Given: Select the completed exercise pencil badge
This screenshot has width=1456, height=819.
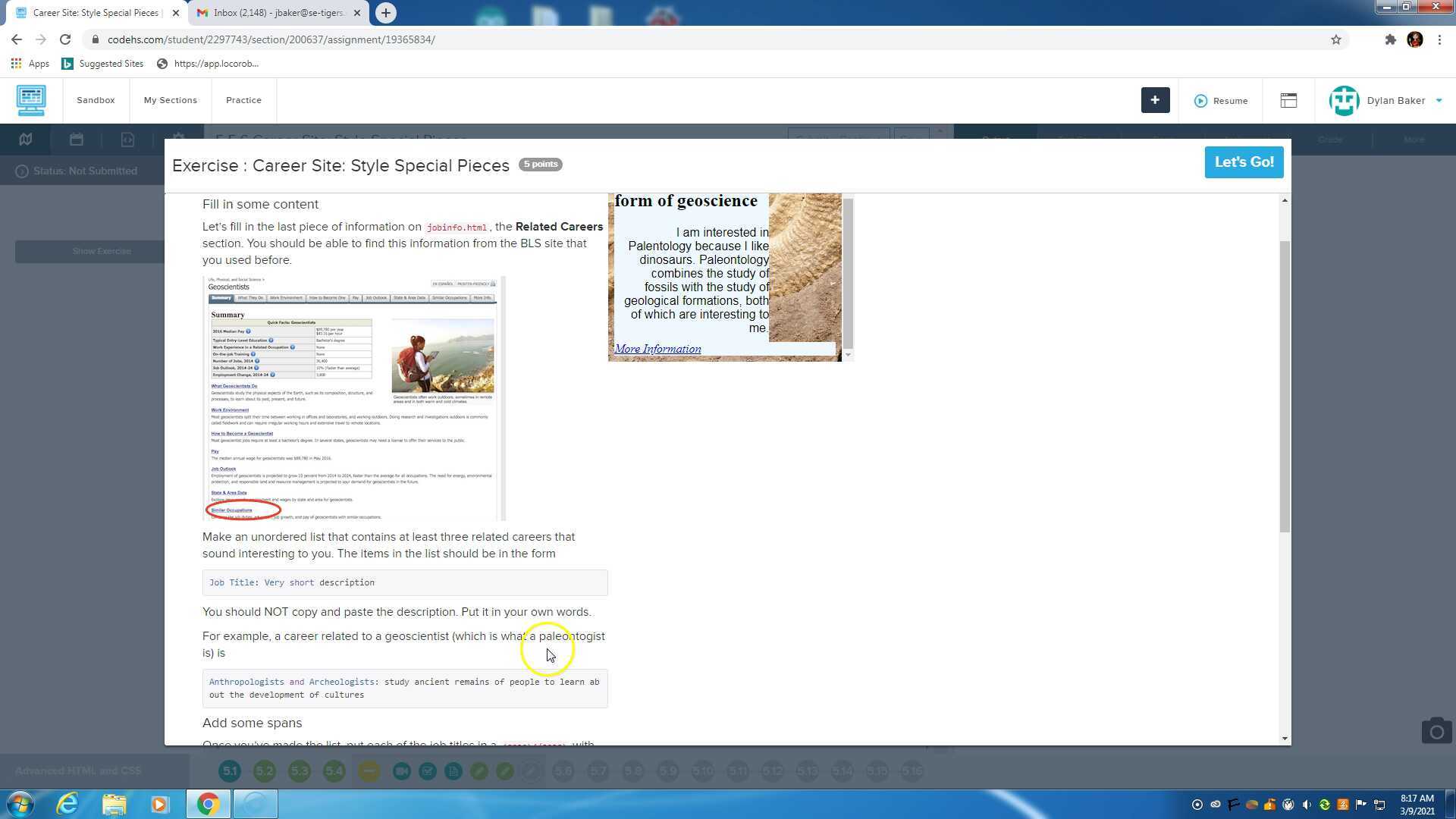Looking at the screenshot, I should tap(480, 770).
